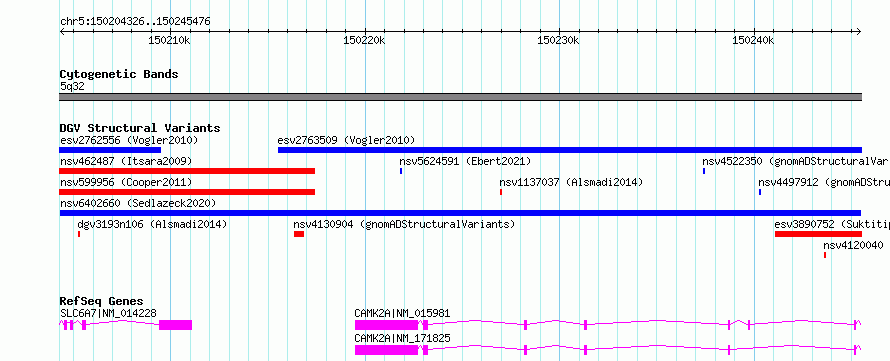Click the dgv3193n106 (Alsmadi2014) label
890x361 pixels.
click(152, 224)
